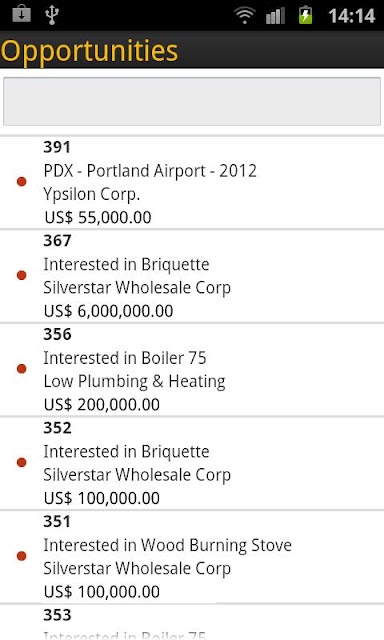Image resolution: width=384 pixels, height=640 pixels.
Task: Select the red dot beside opportunity 352
Action: 22,462
